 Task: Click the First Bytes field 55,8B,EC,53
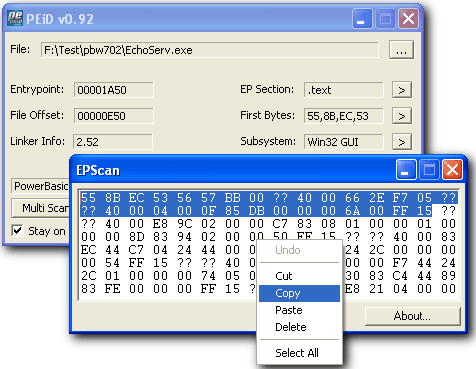(344, 116)
